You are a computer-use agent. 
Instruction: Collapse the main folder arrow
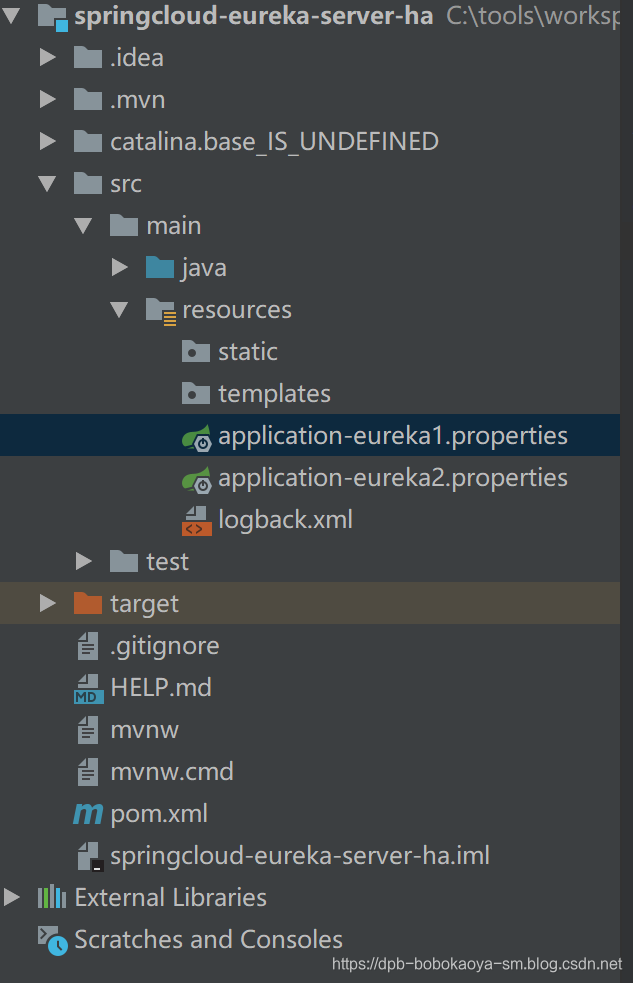[x=83, y=226]
